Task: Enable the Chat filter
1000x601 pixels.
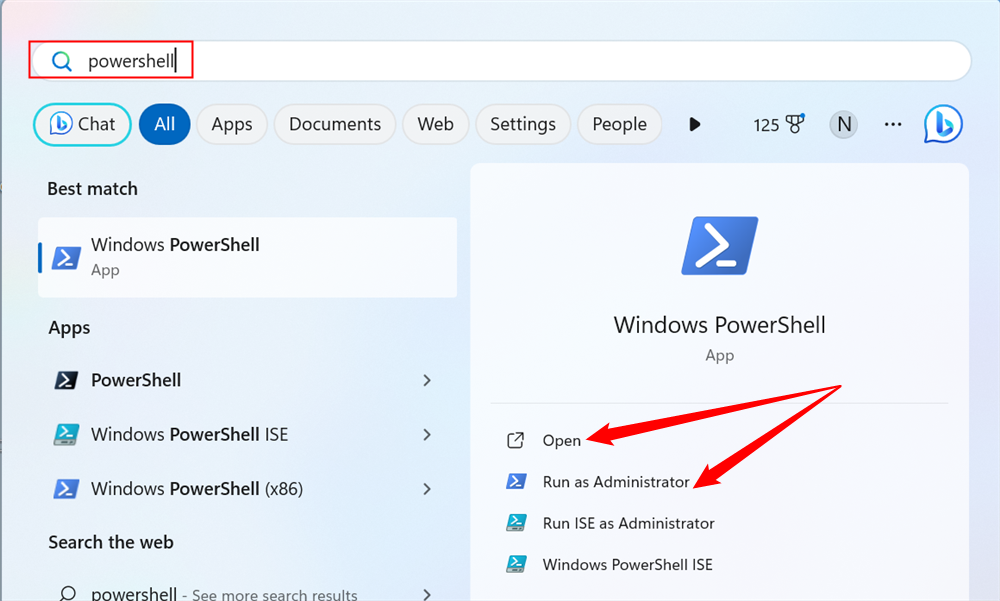Action: point(82,124)
